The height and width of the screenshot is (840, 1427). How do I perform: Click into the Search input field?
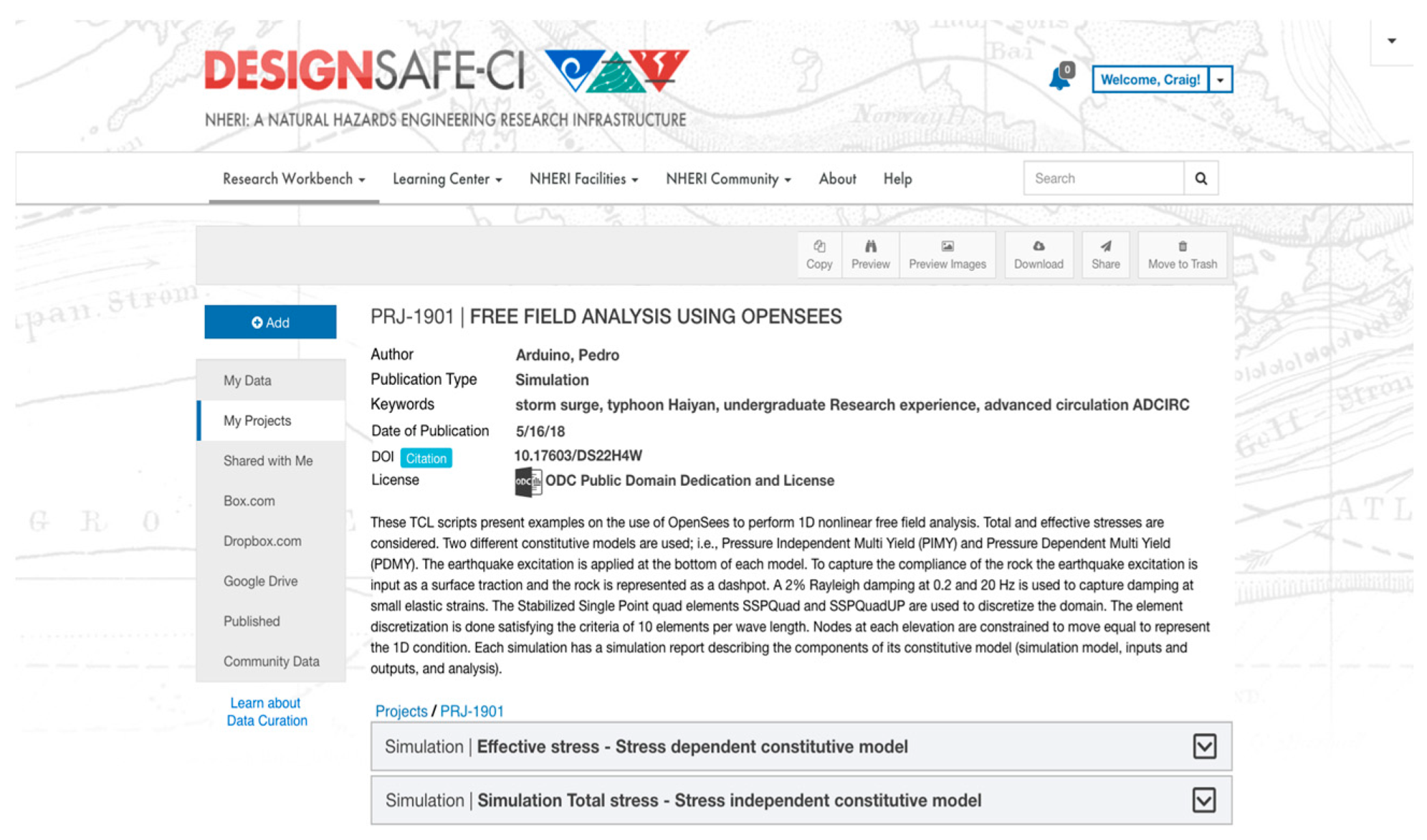[1103, 178]
